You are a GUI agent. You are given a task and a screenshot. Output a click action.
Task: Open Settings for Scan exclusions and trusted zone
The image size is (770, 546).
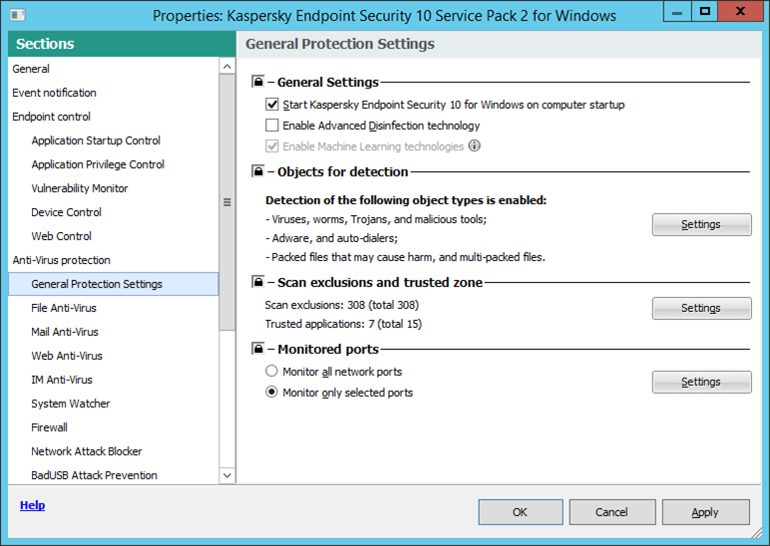point(701,309)
